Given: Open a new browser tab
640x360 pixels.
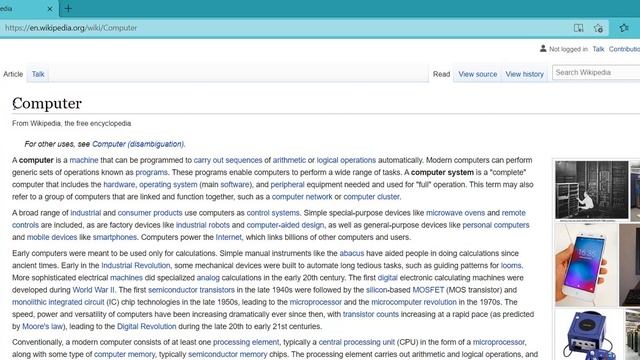Looking at the screenshot, I should [68, 9].
